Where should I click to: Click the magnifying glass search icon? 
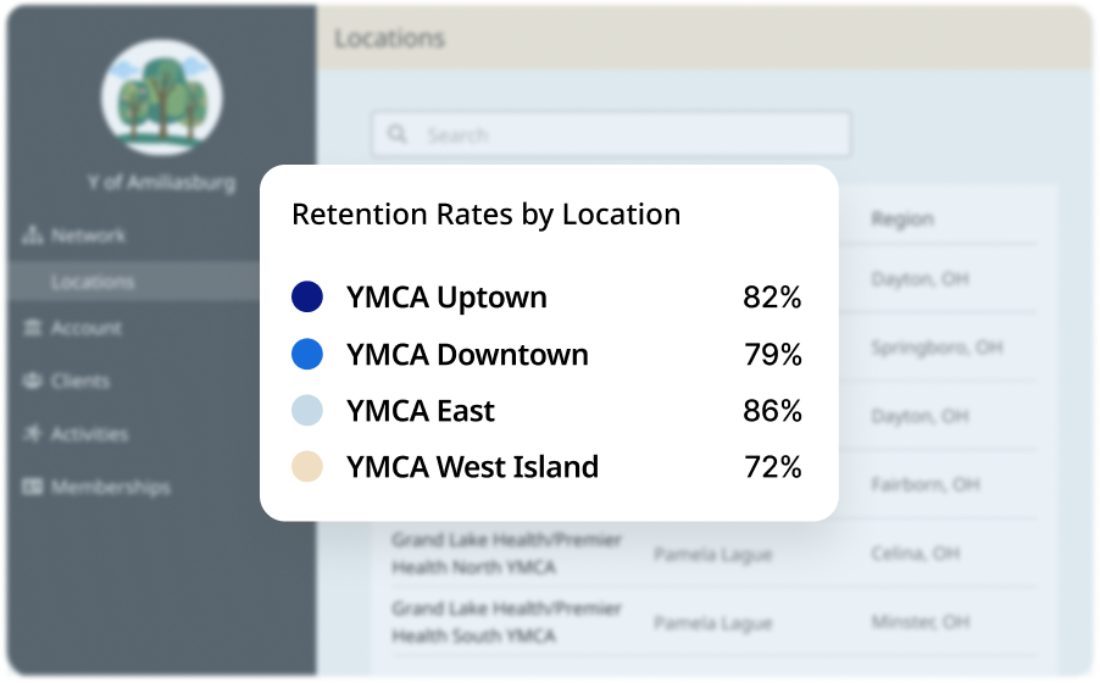[x=398, y=134]
